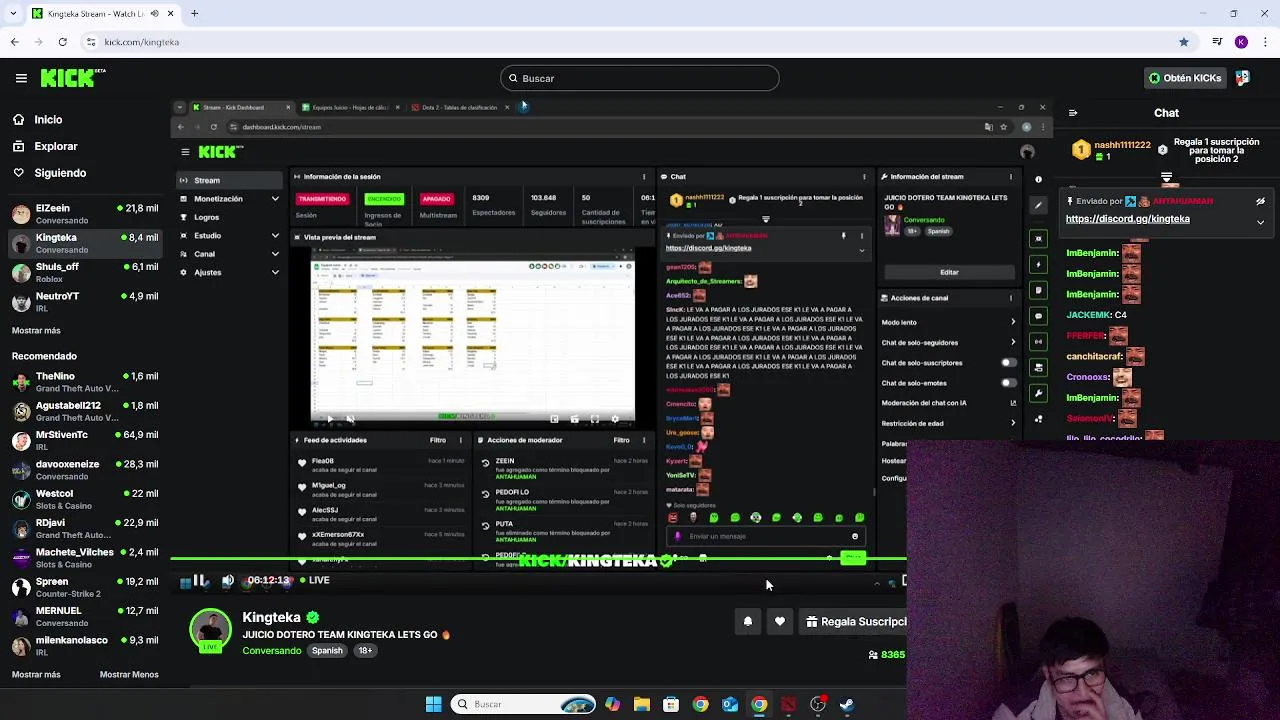This screenshot has width=1280, height=720.
Task: Open NeutroYT channel in sidebar
Action: (x=85, y=301)
